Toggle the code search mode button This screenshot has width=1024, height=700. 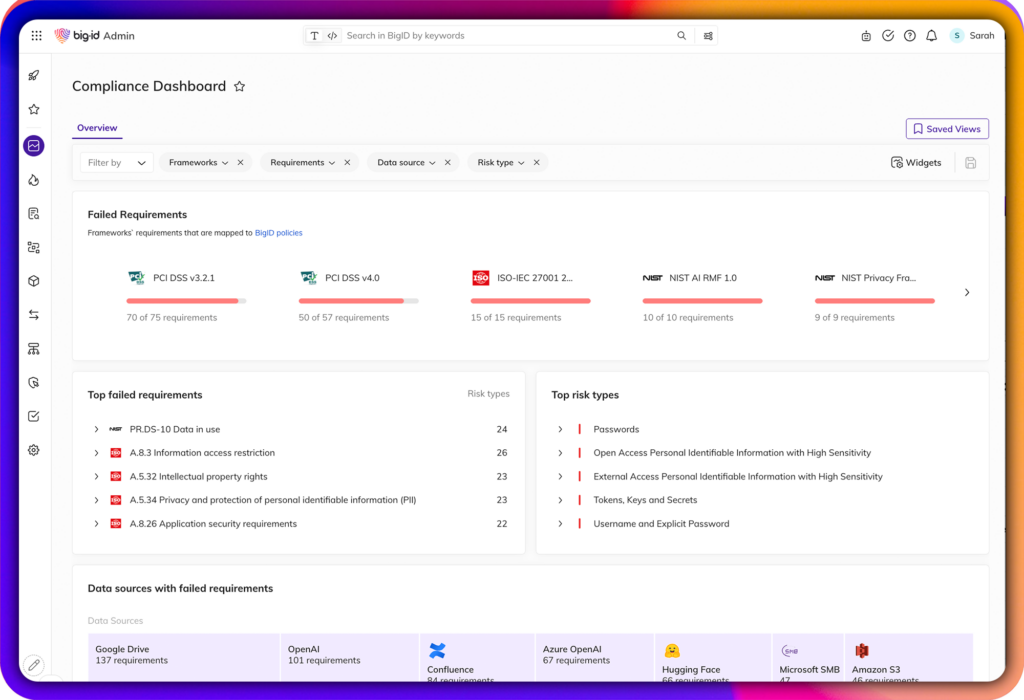[x=332, y=36]
